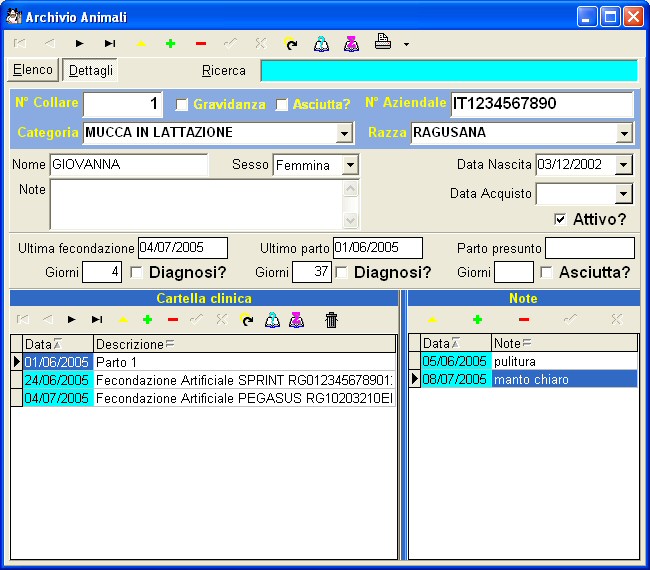Click the blue book icon in main toolbar
Screen dimensions: 650x570
(321, 44)
